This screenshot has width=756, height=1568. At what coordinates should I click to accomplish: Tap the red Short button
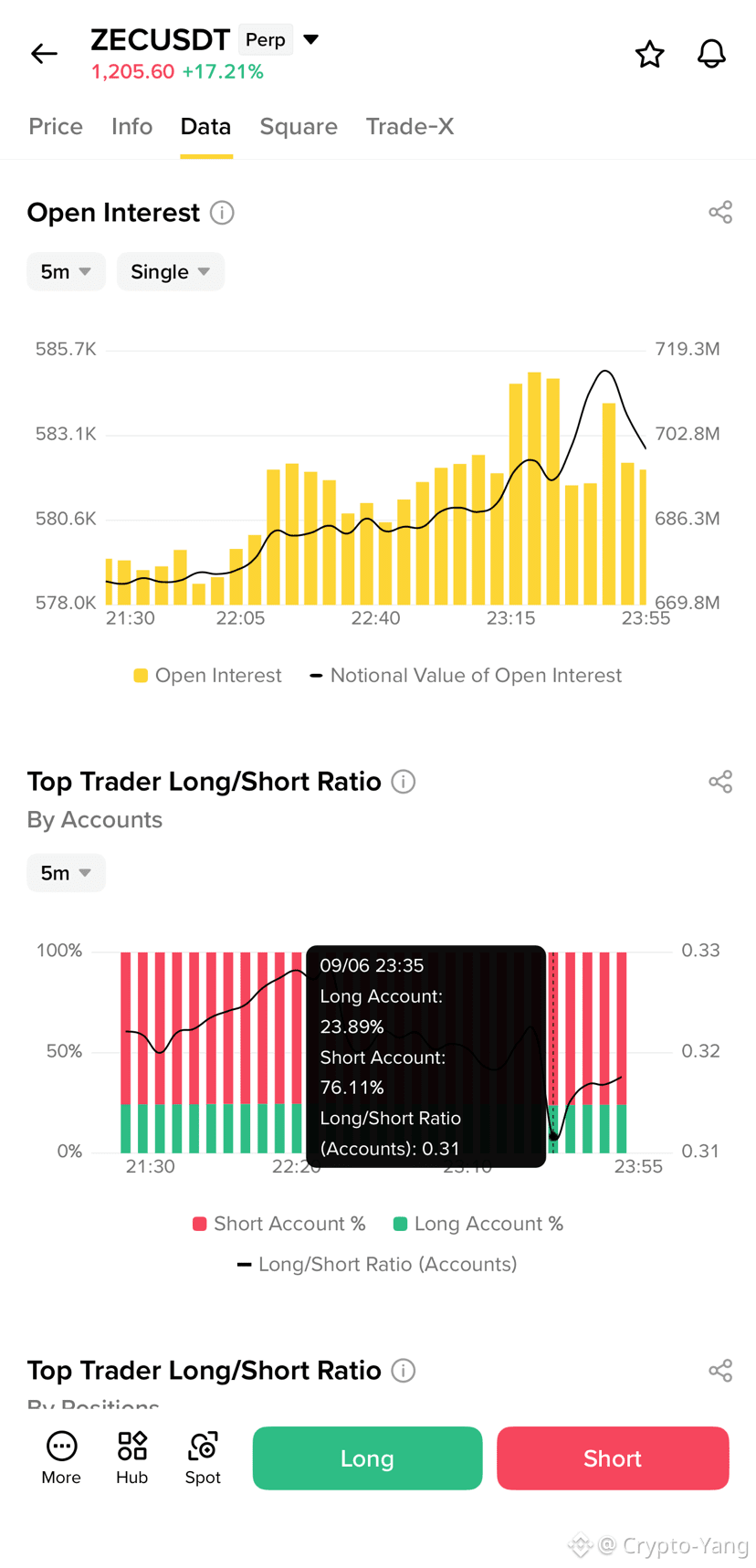pyautogui.click(x=613, y=1458)
